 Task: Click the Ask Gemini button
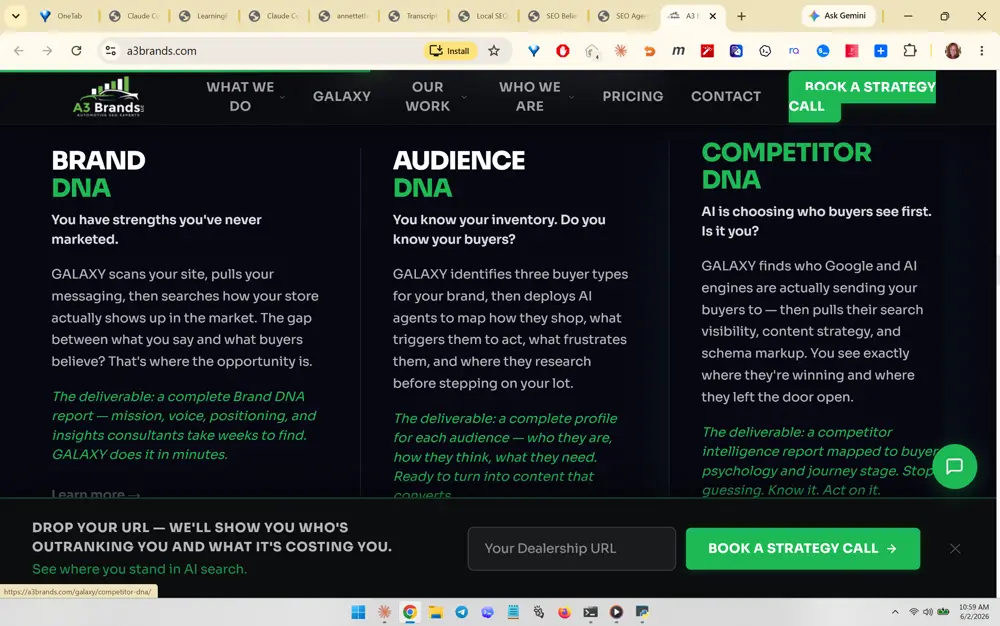(x=838, y=15)
